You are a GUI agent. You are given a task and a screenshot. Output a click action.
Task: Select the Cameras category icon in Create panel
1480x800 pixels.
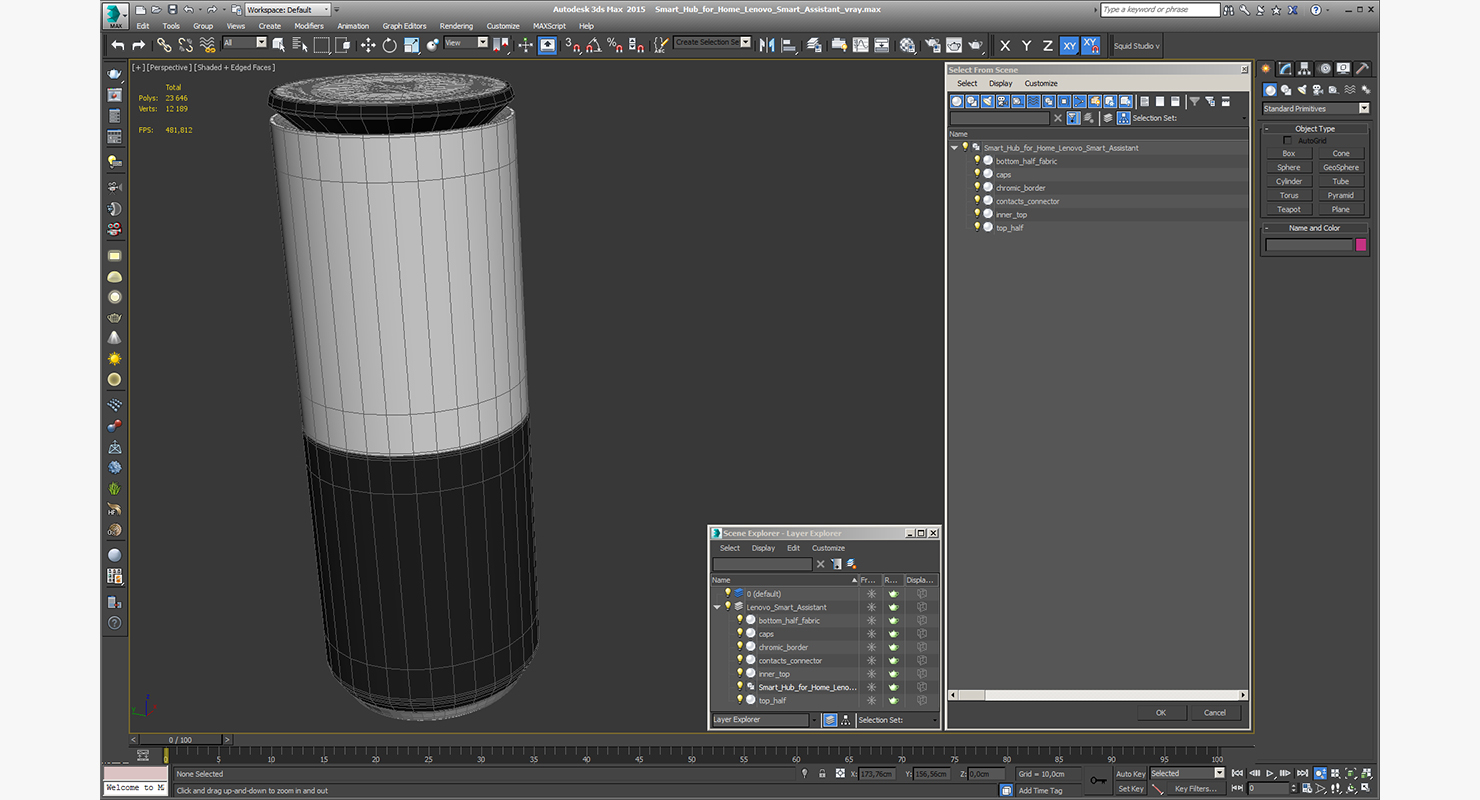(x=1319, y=90)
